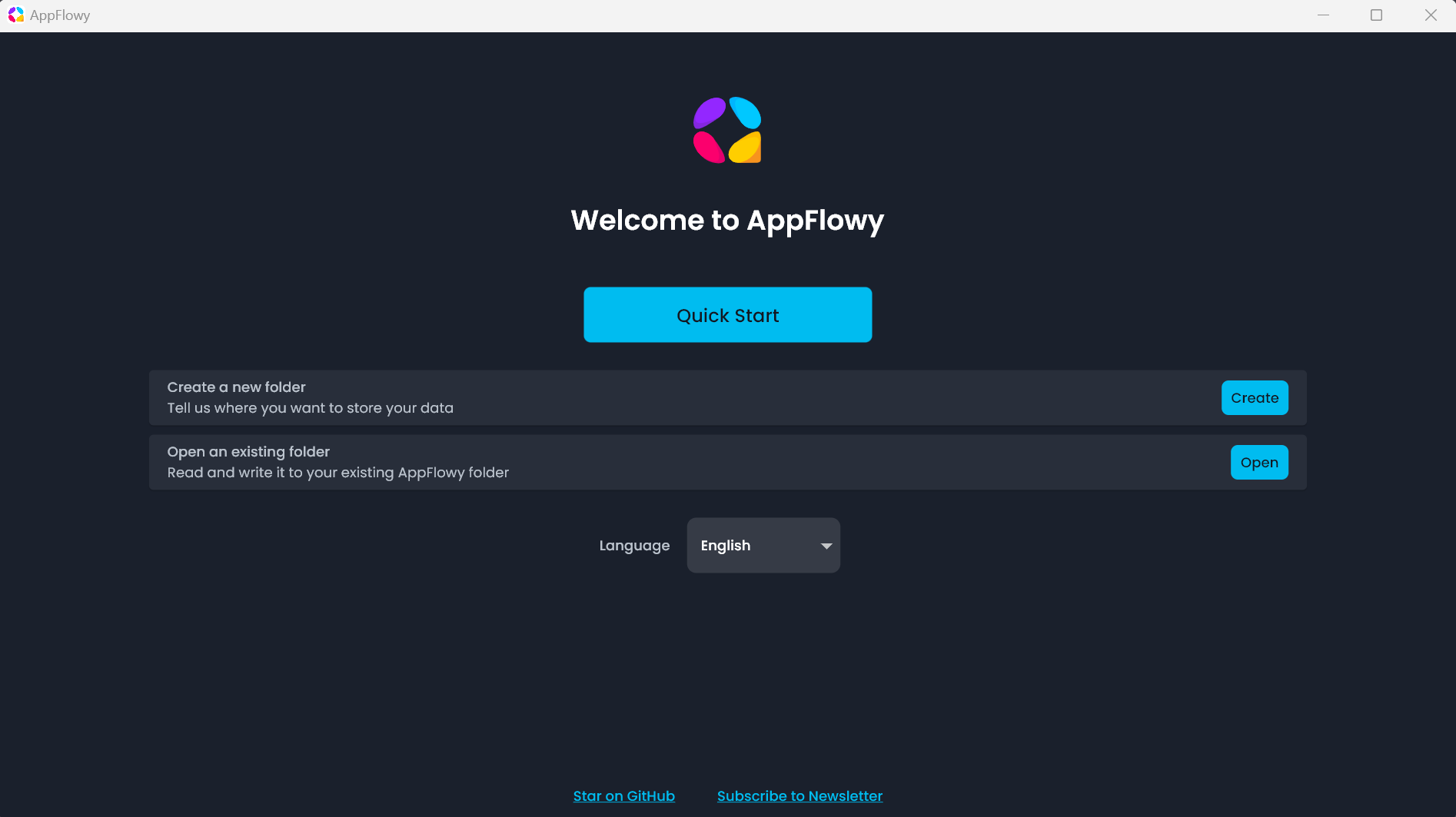1456x817 pixels.
Task: Click Open to use an existing folder
Action: point(1259,462)
